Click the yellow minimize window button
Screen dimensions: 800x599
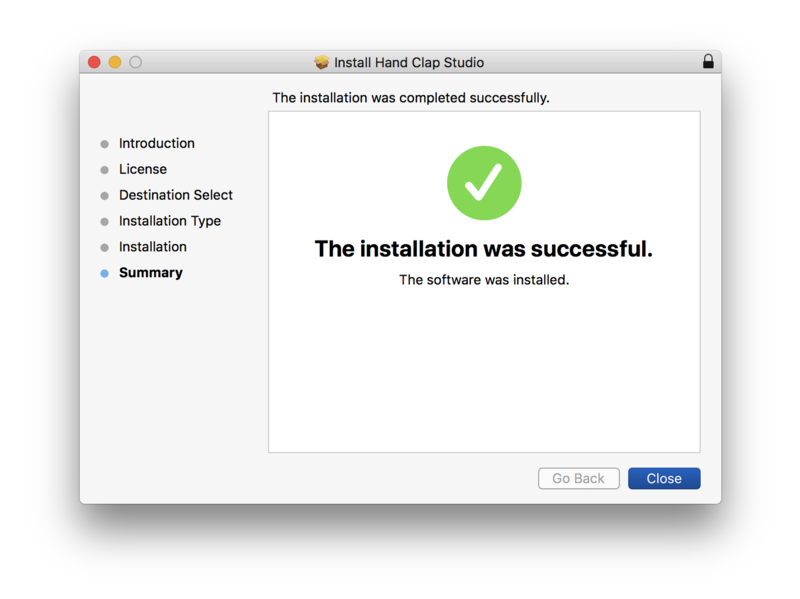coord(115,62)
